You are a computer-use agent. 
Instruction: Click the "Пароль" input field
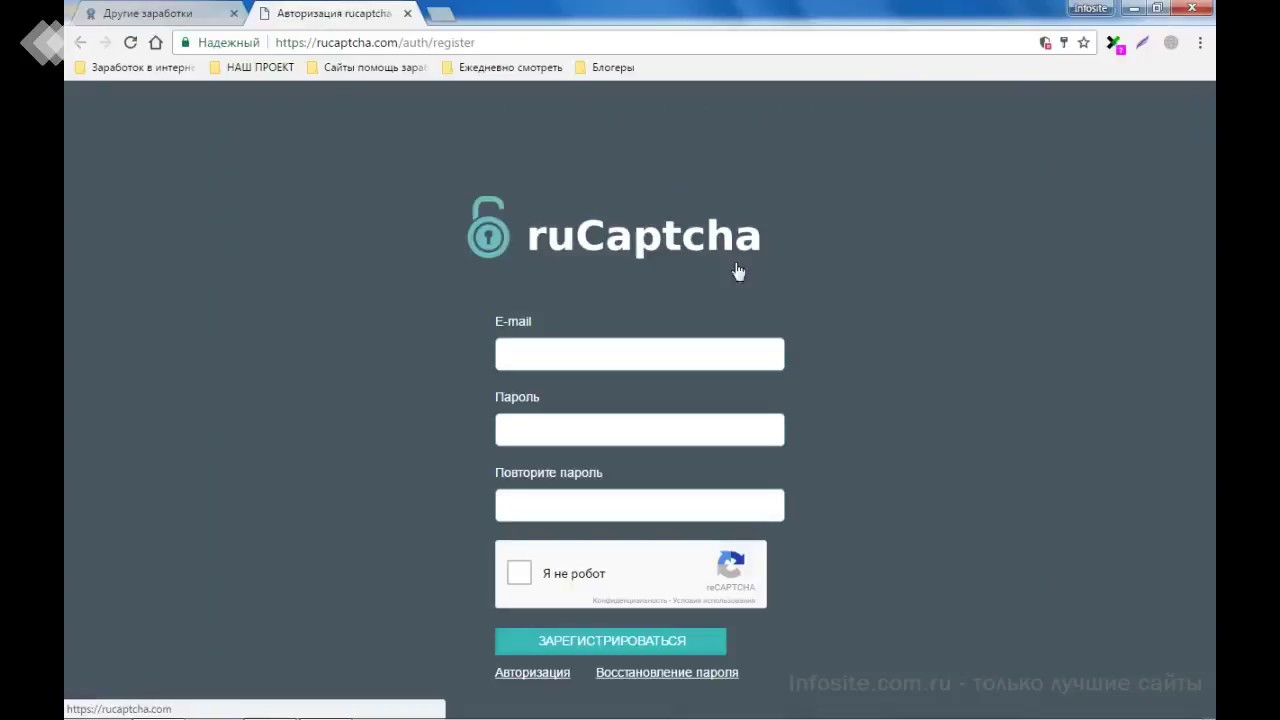click(640, 430)
